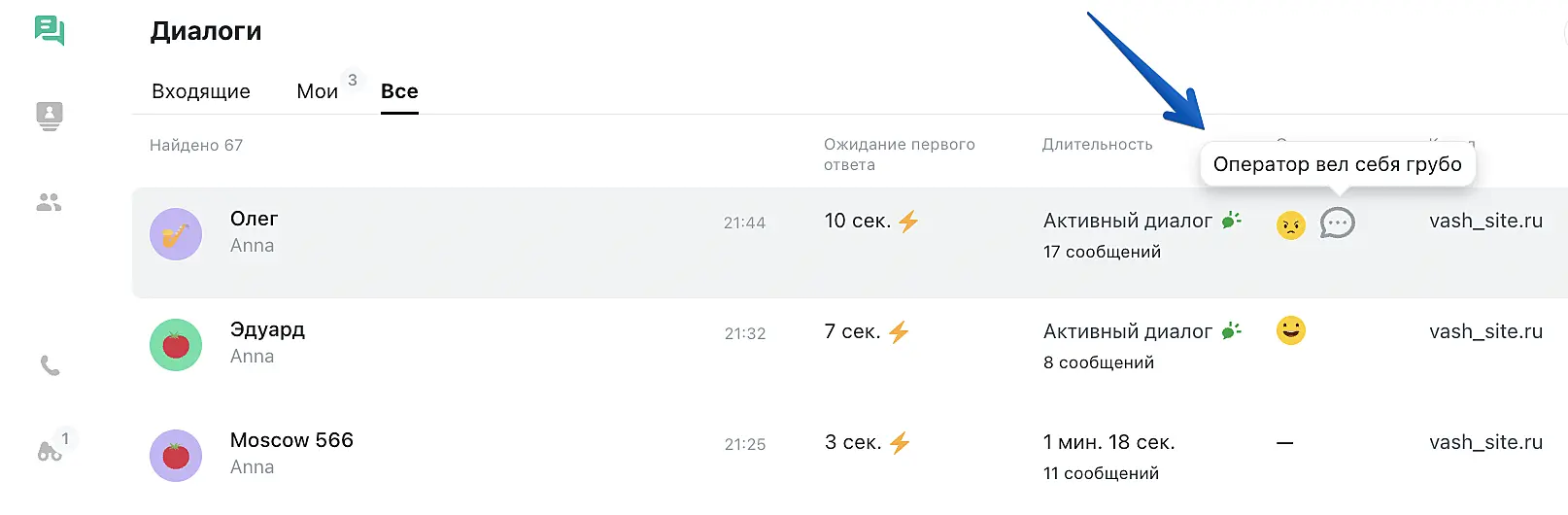Open the binoculars monitoring icon in the sidebar

(50, 451)
